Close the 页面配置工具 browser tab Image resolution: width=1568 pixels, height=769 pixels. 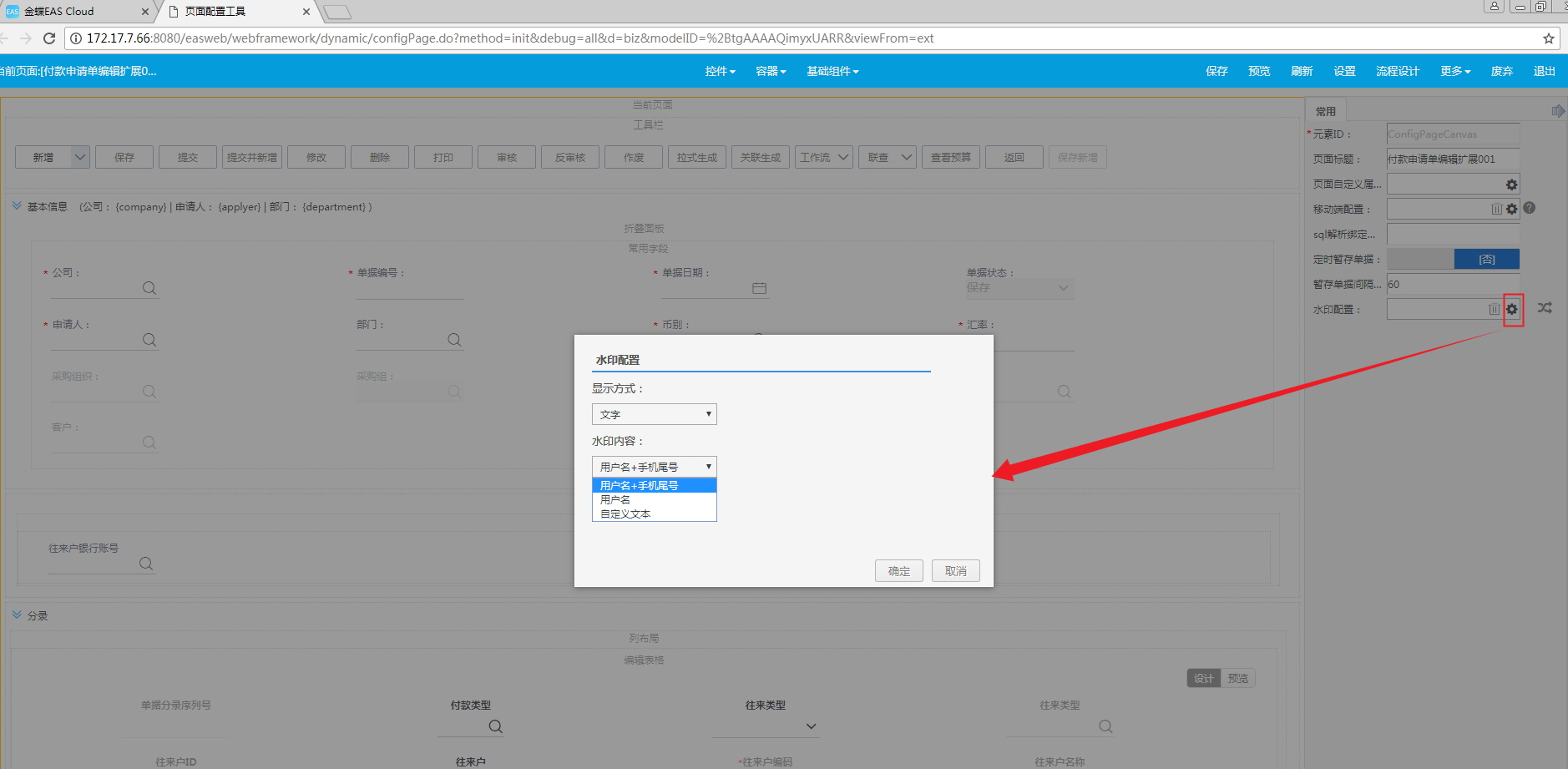click(x=306, y=12)
